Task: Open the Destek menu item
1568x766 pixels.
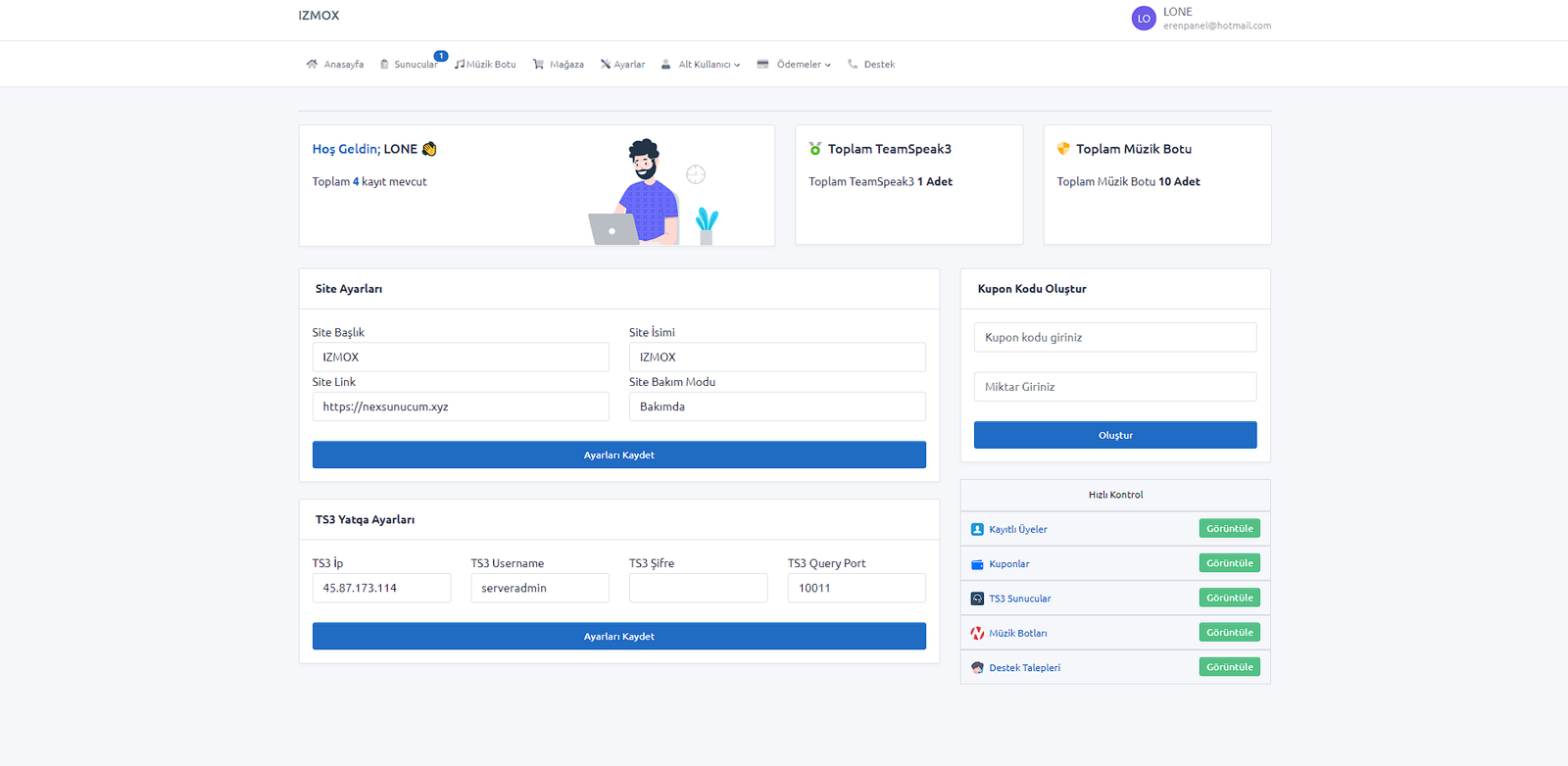Action: (879, 65)
